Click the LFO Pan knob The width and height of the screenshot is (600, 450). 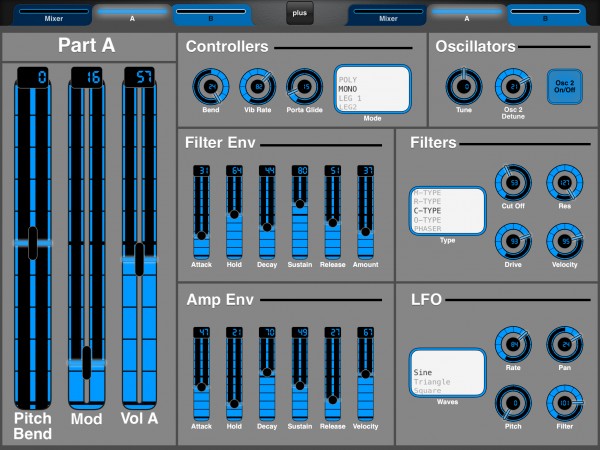(x=565, y=344)
